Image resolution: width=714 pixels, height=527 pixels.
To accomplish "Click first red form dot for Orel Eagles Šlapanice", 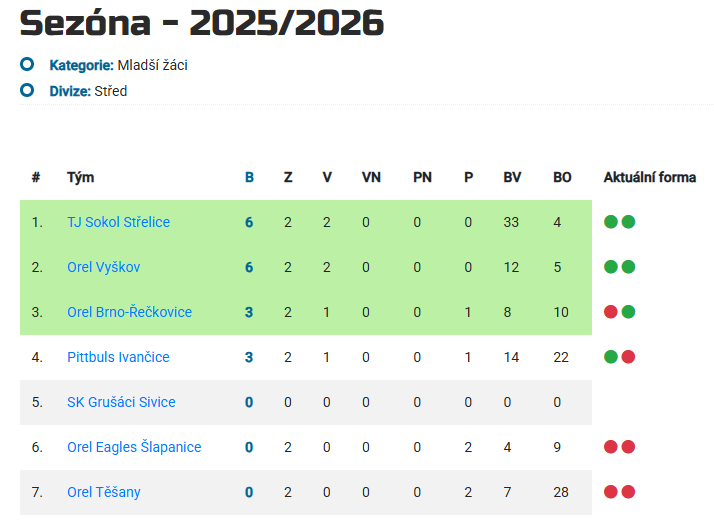I will pos(611,447).
